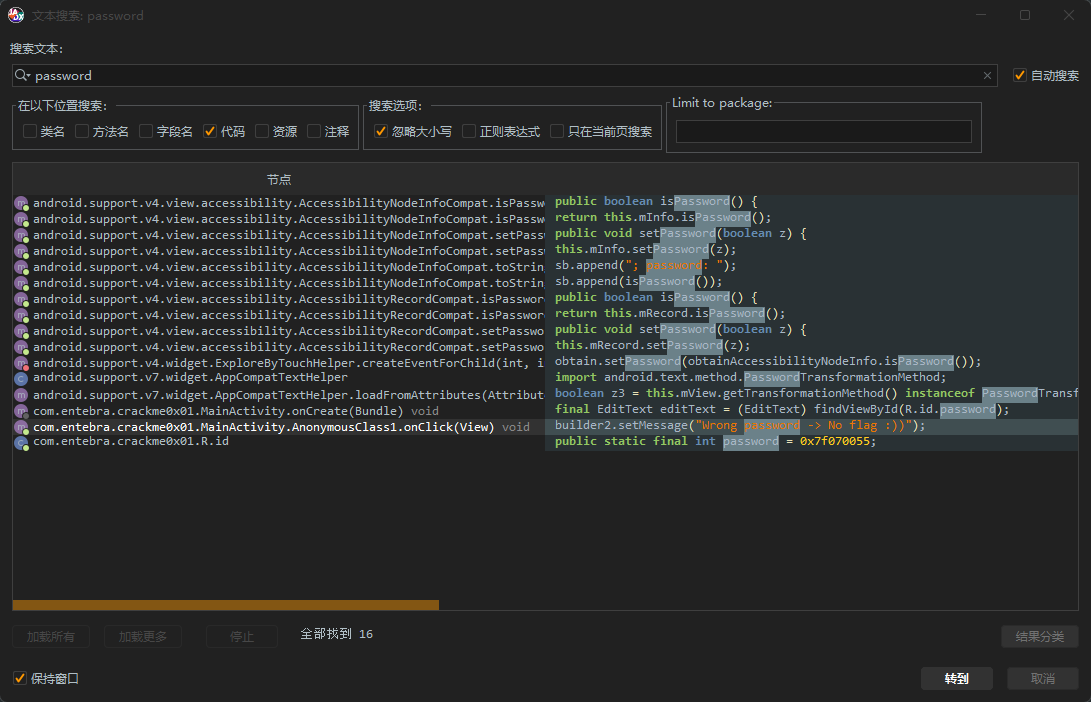Click the 节点 column header
The image size is (1091, 702).
tap(279, 180)
